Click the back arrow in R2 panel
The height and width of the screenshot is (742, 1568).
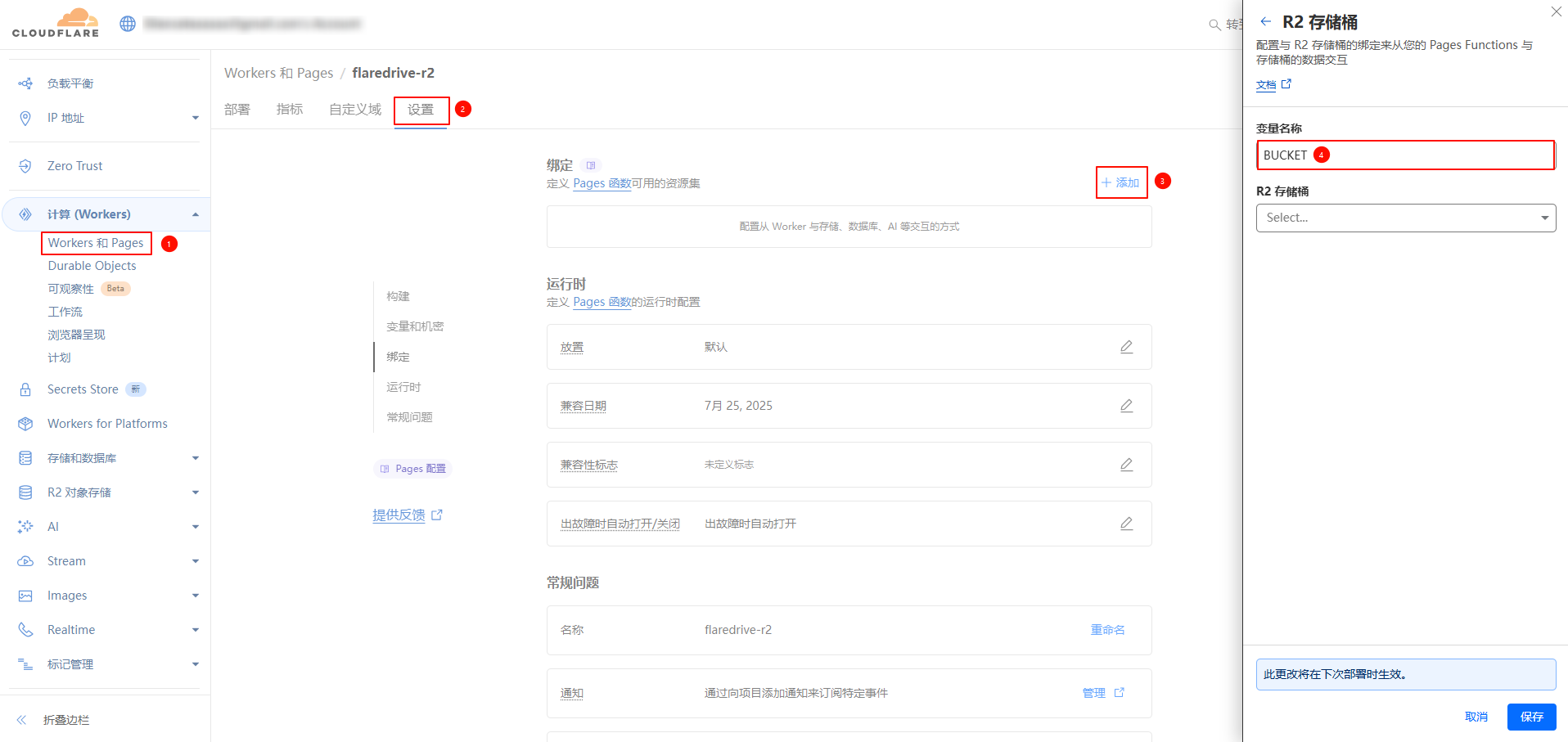pyautogui.click(x=1266, y=22)
